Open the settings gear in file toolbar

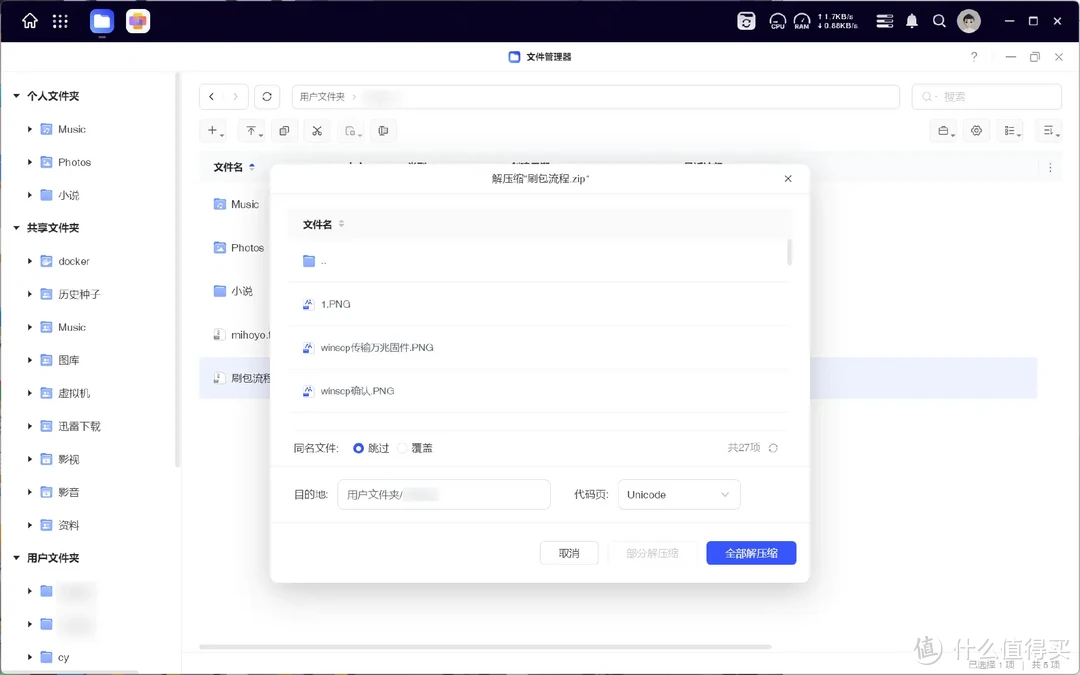[976, 131]
